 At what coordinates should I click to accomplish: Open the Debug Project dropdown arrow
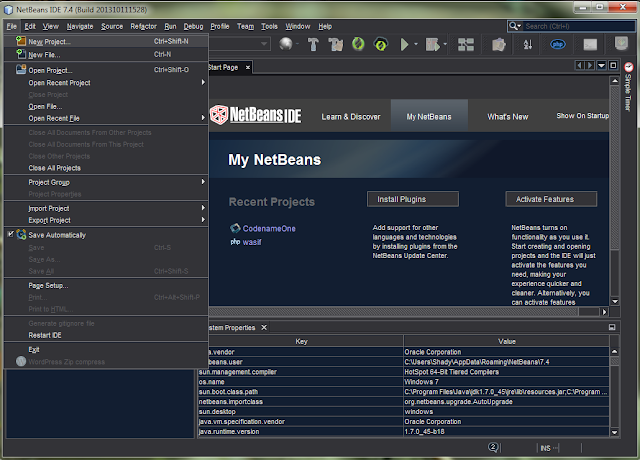(x=445, y=44)
